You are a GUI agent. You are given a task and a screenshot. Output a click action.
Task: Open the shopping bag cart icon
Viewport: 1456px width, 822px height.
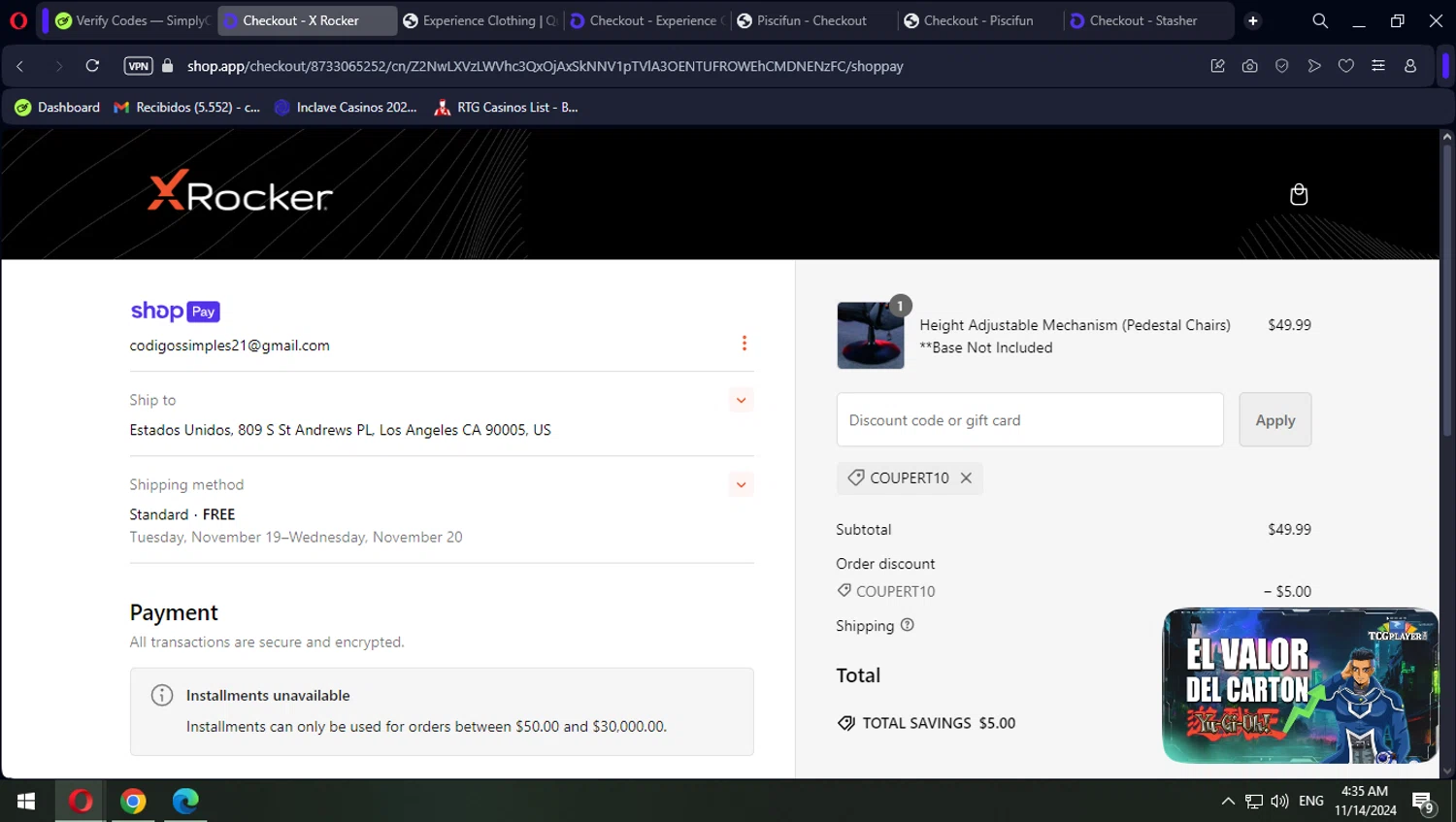tap(1299, 195)
